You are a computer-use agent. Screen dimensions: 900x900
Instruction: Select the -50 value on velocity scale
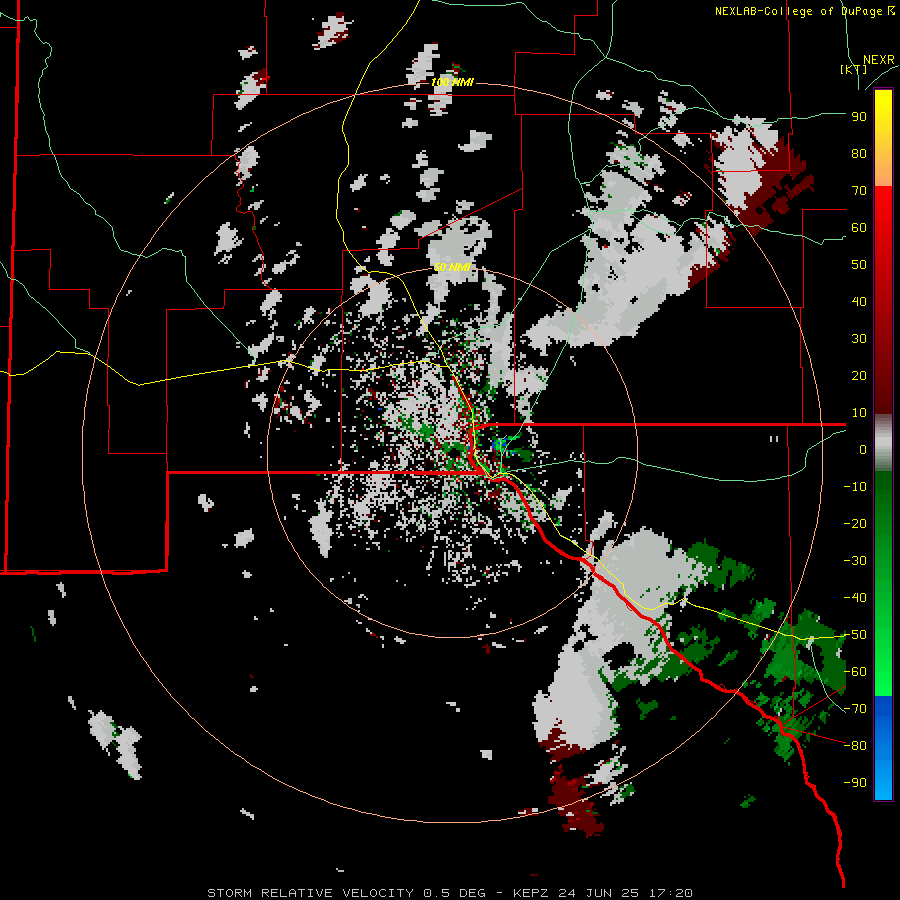click(855, 635)
